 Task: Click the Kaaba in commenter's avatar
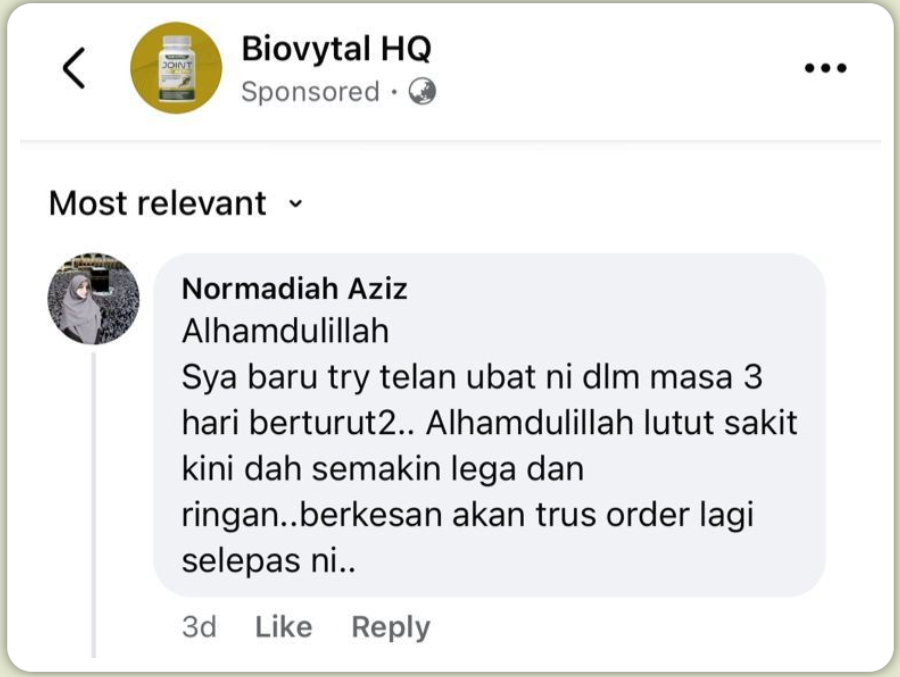[x=100, y=280]
